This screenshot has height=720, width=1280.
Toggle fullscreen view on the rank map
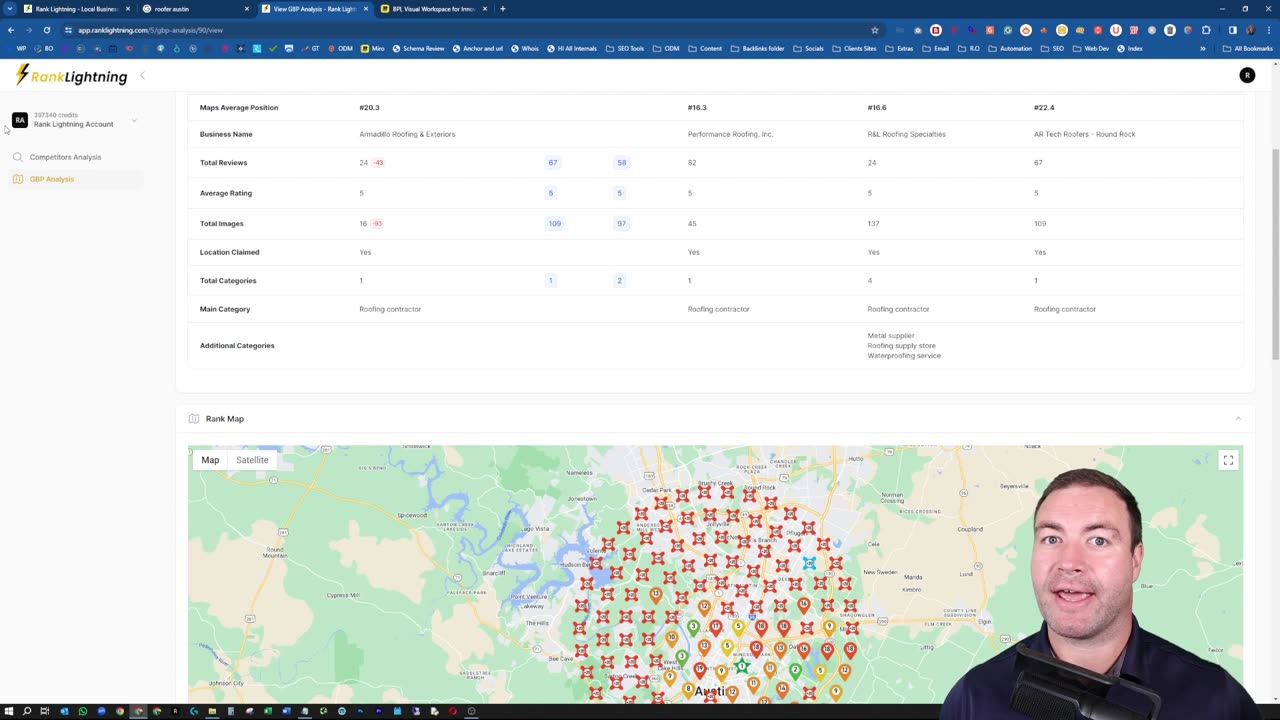coord(1228,460)
